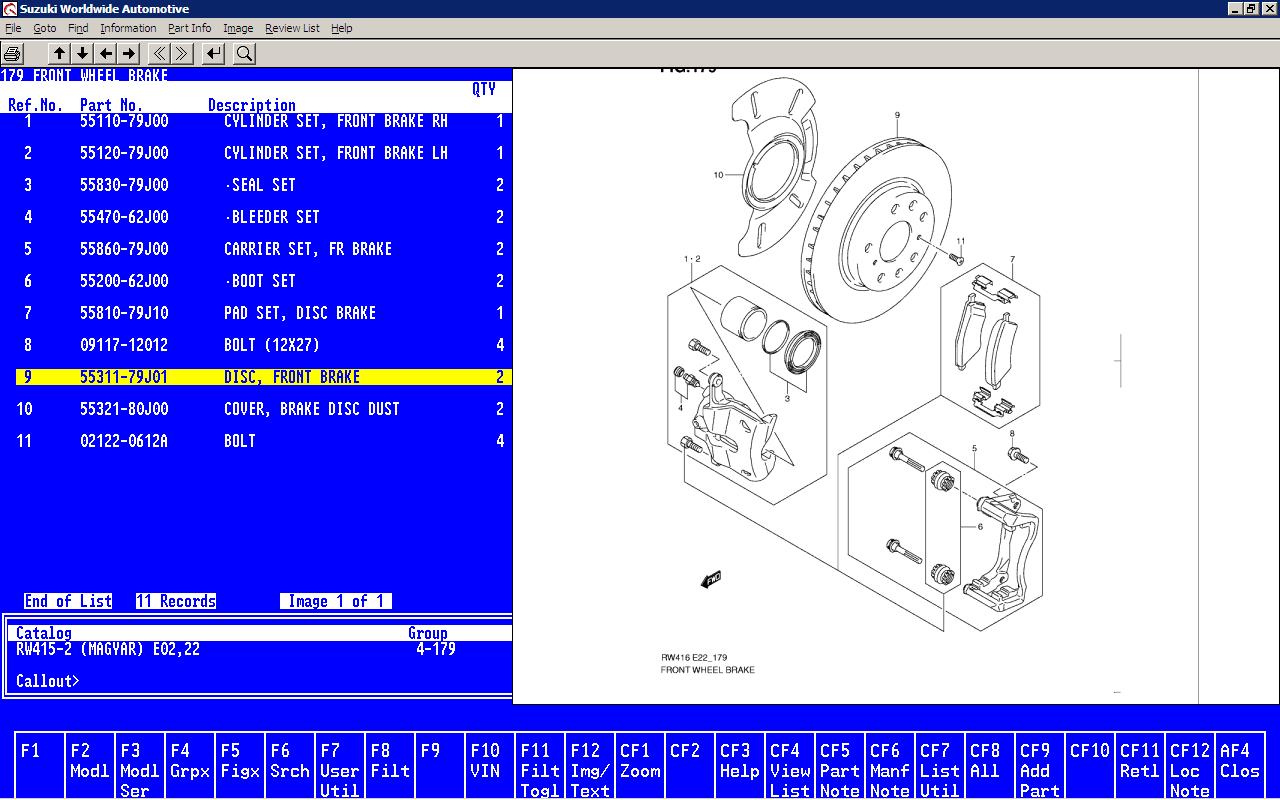The width and height of the screenshot is (1280, 800).
Task: Select the 02122-0612A bolt row
Action: [264, 441]
